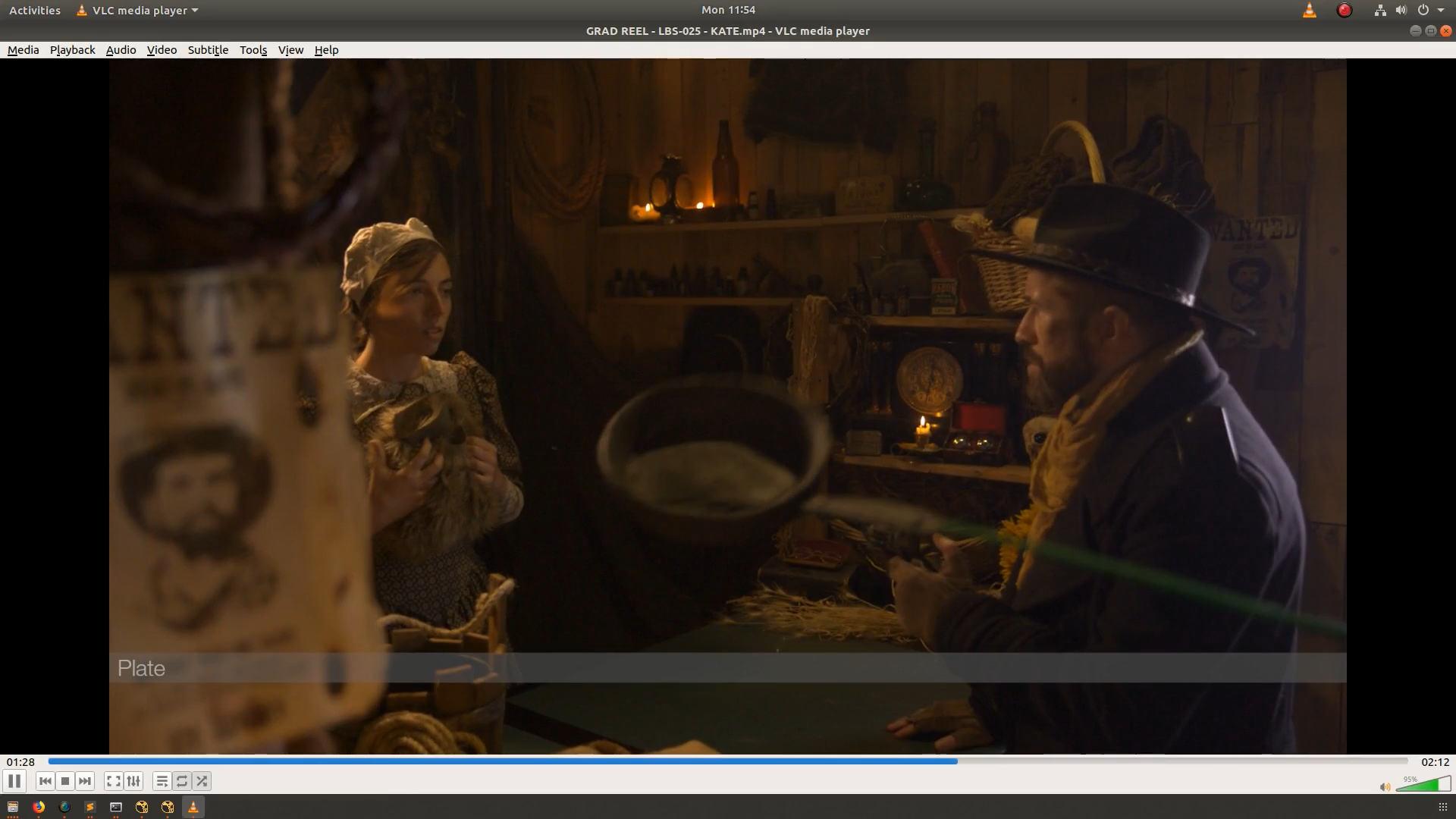The height and width of the screenshot is (819, 1456).
Task: Click the green volume slider
Action: [x=1423, y=785]
